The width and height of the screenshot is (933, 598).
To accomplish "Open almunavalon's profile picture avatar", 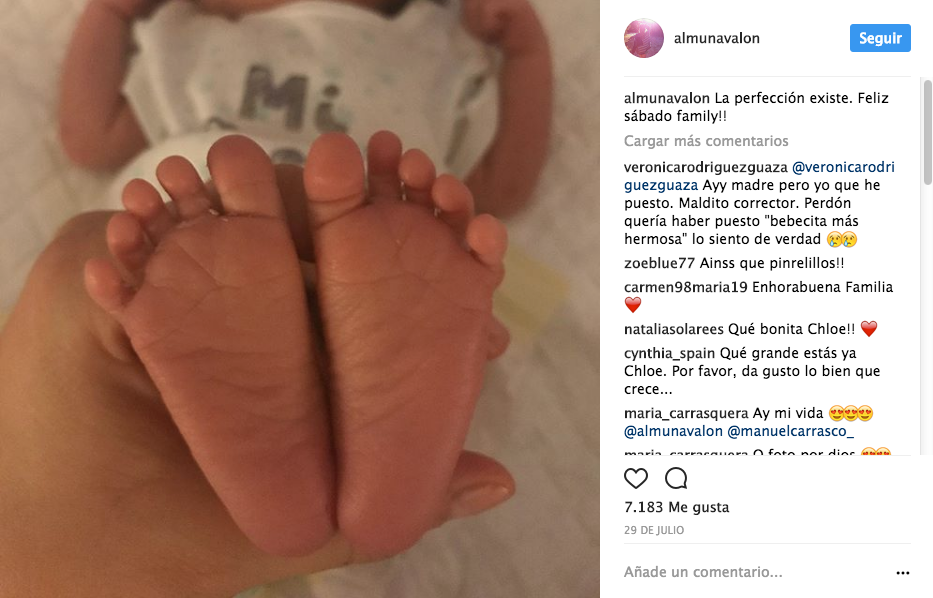I will pos(644,38).
